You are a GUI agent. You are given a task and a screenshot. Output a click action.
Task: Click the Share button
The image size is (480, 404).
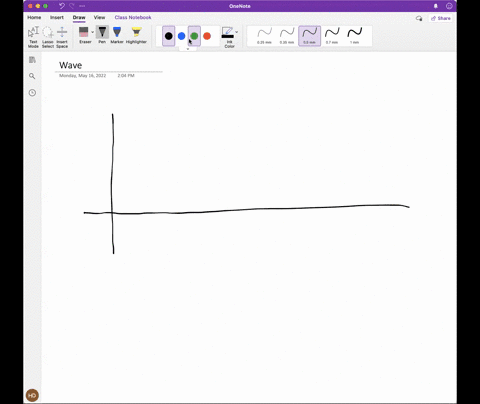tap(441, 18)
